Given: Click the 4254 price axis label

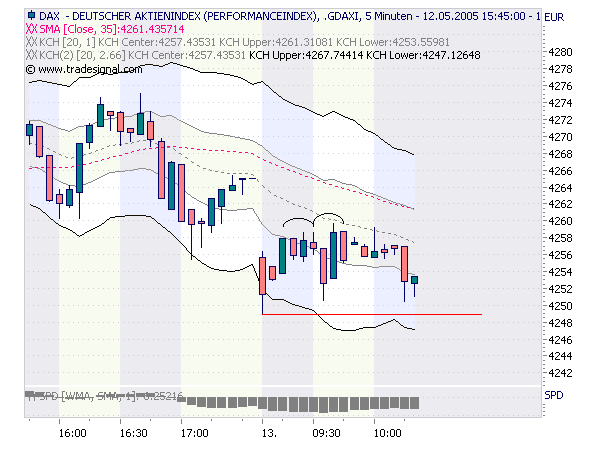Looking at the screenshot, I should pos(560,272).
